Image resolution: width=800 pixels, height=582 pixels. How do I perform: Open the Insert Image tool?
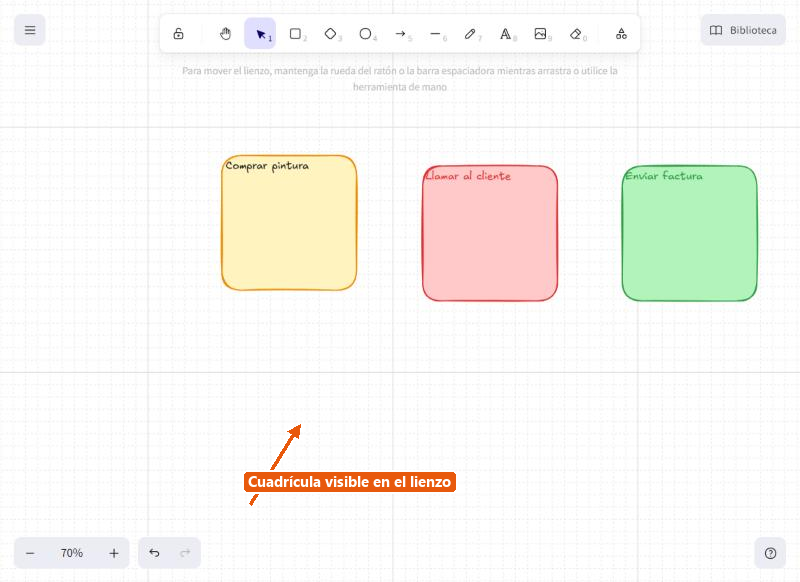point(540,34)
